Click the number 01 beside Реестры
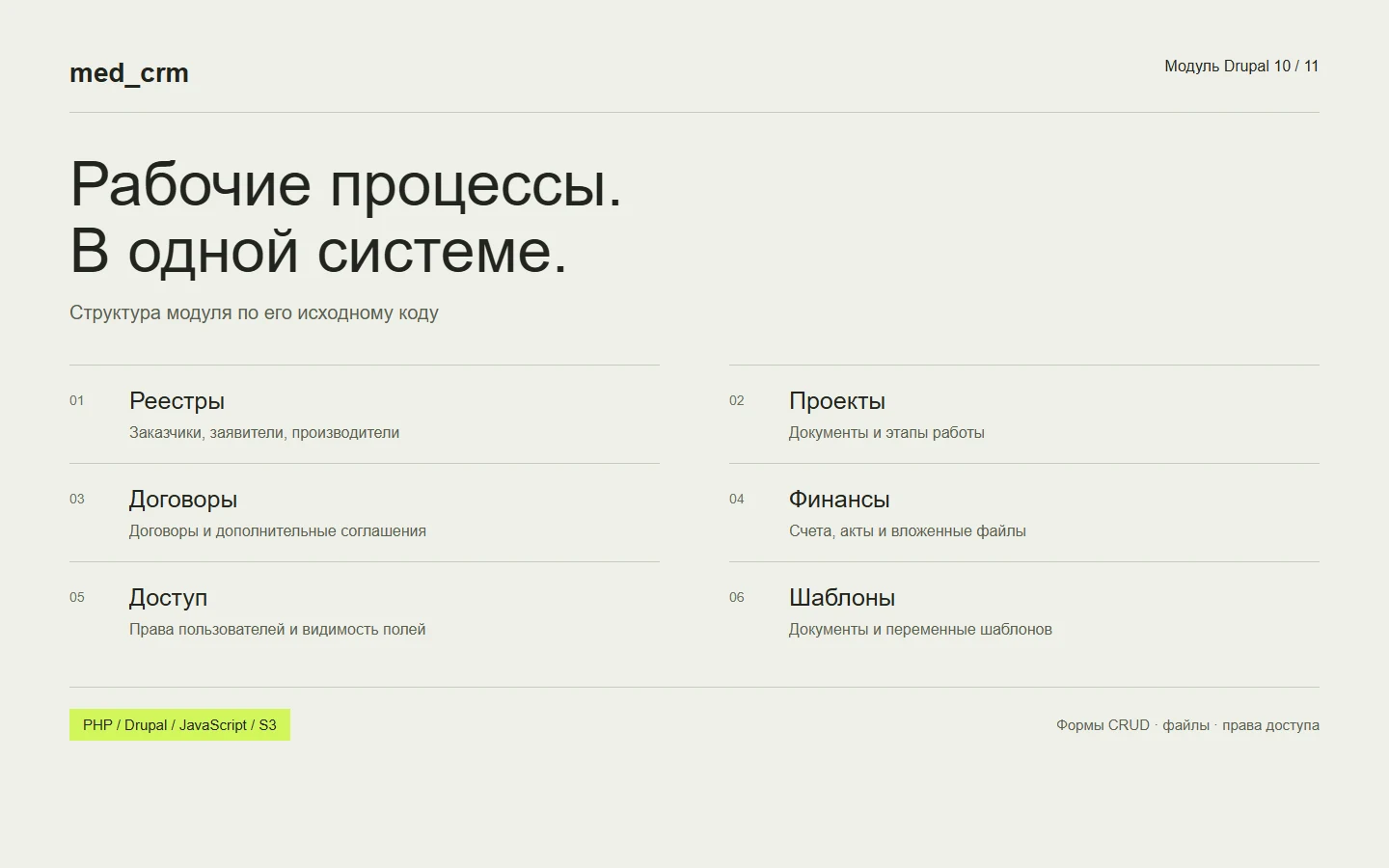Screen dimensions: 1389x868 (x=77, y=401)
